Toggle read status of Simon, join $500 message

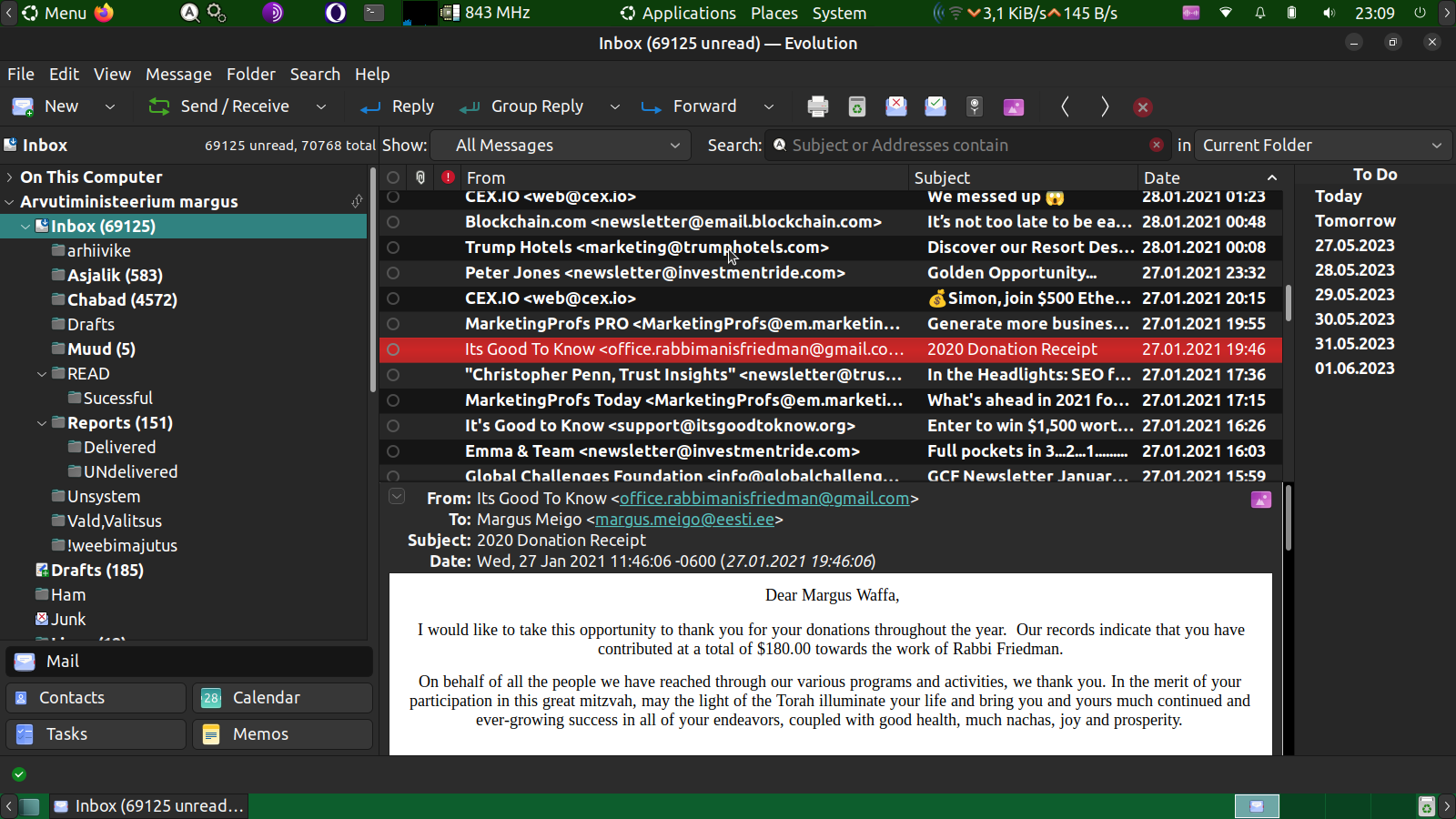click(393, 298)
